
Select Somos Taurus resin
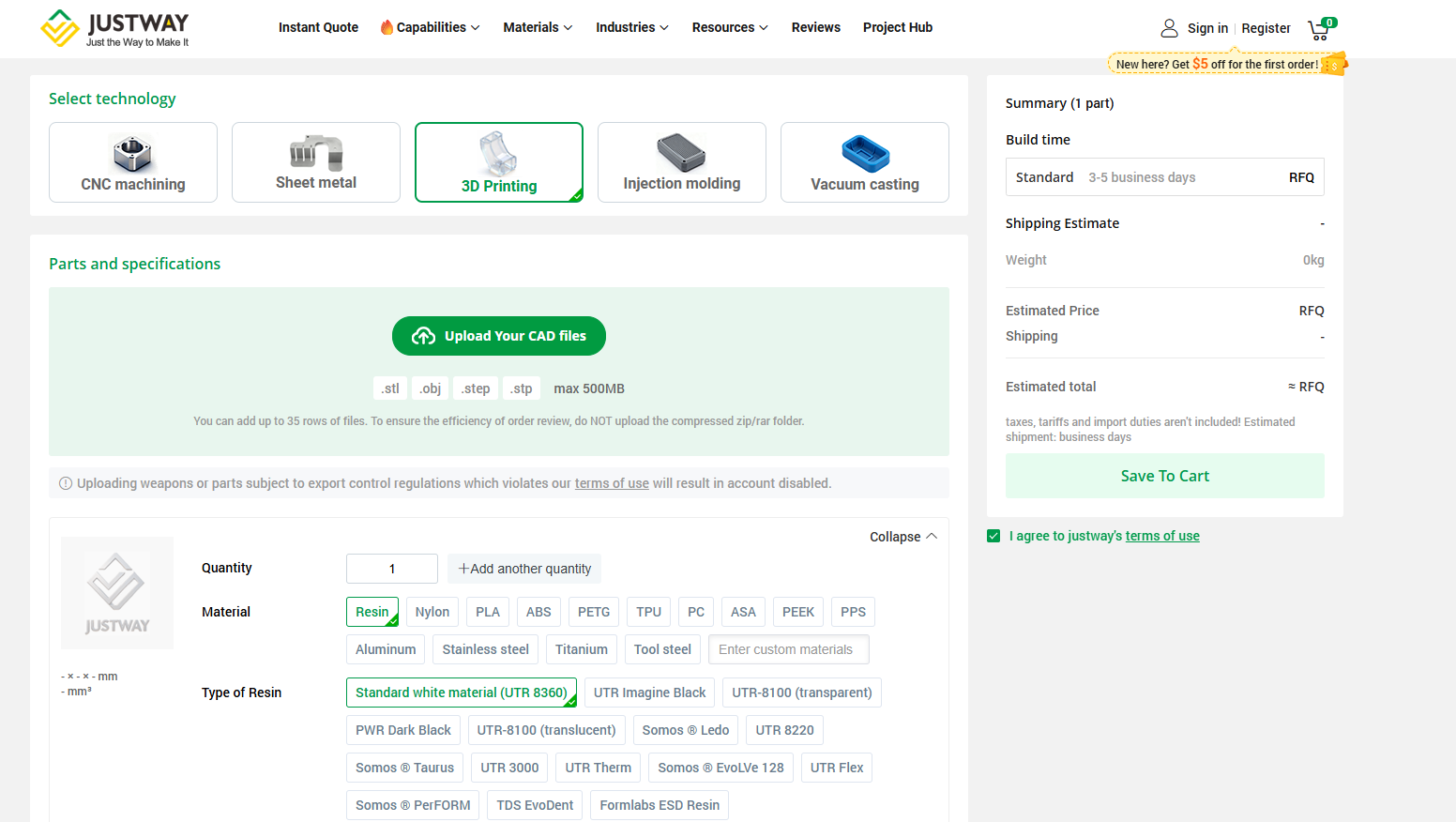pyautogui.click(x=405, y=768)
